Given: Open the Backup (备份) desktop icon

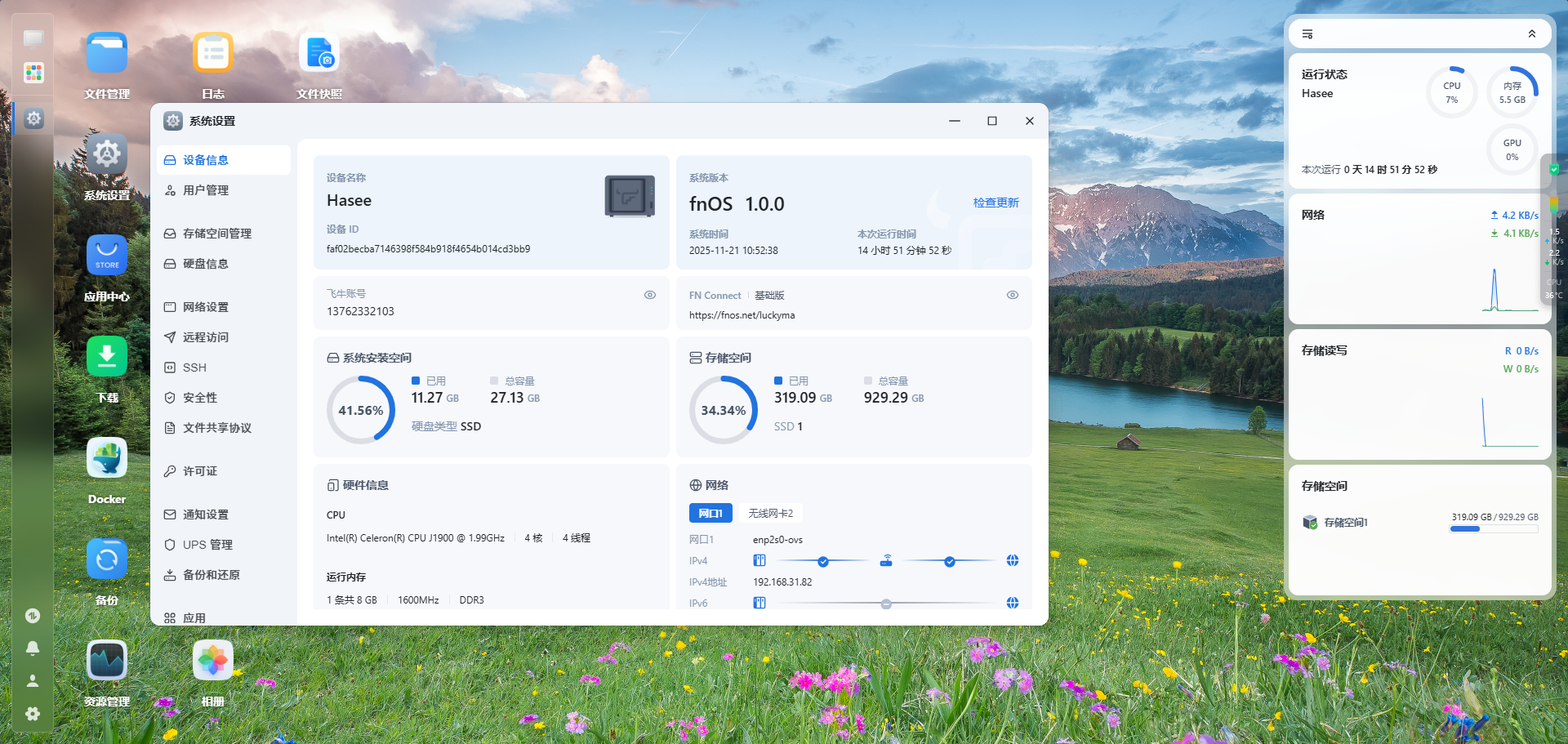Looking at the screenshot, I should coord(107,560).
